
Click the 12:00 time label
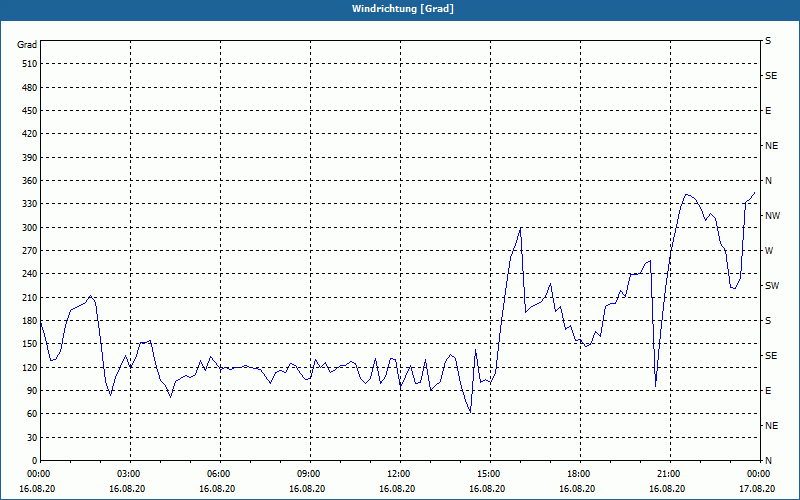point(397,473)
